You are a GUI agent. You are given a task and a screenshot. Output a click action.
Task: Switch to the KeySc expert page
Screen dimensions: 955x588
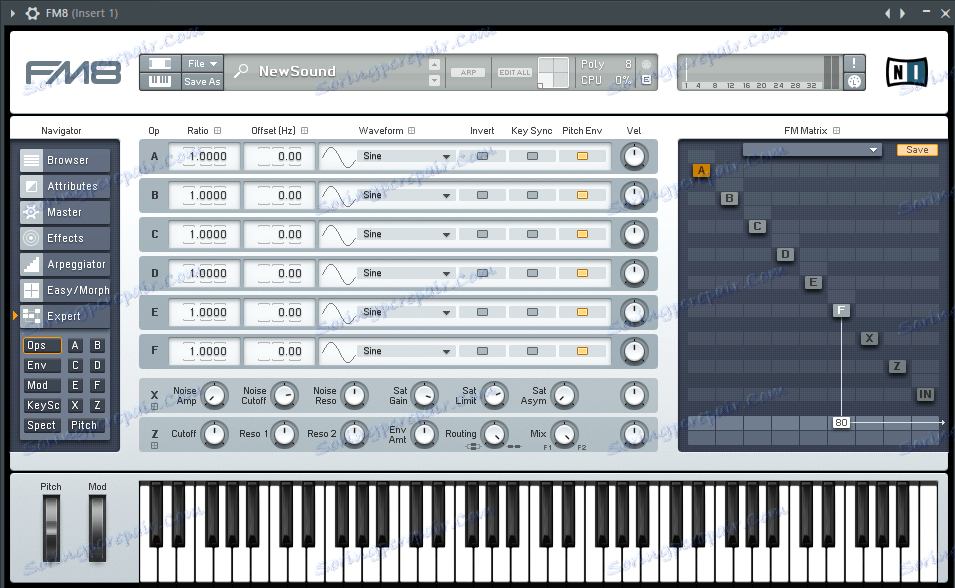42,405
